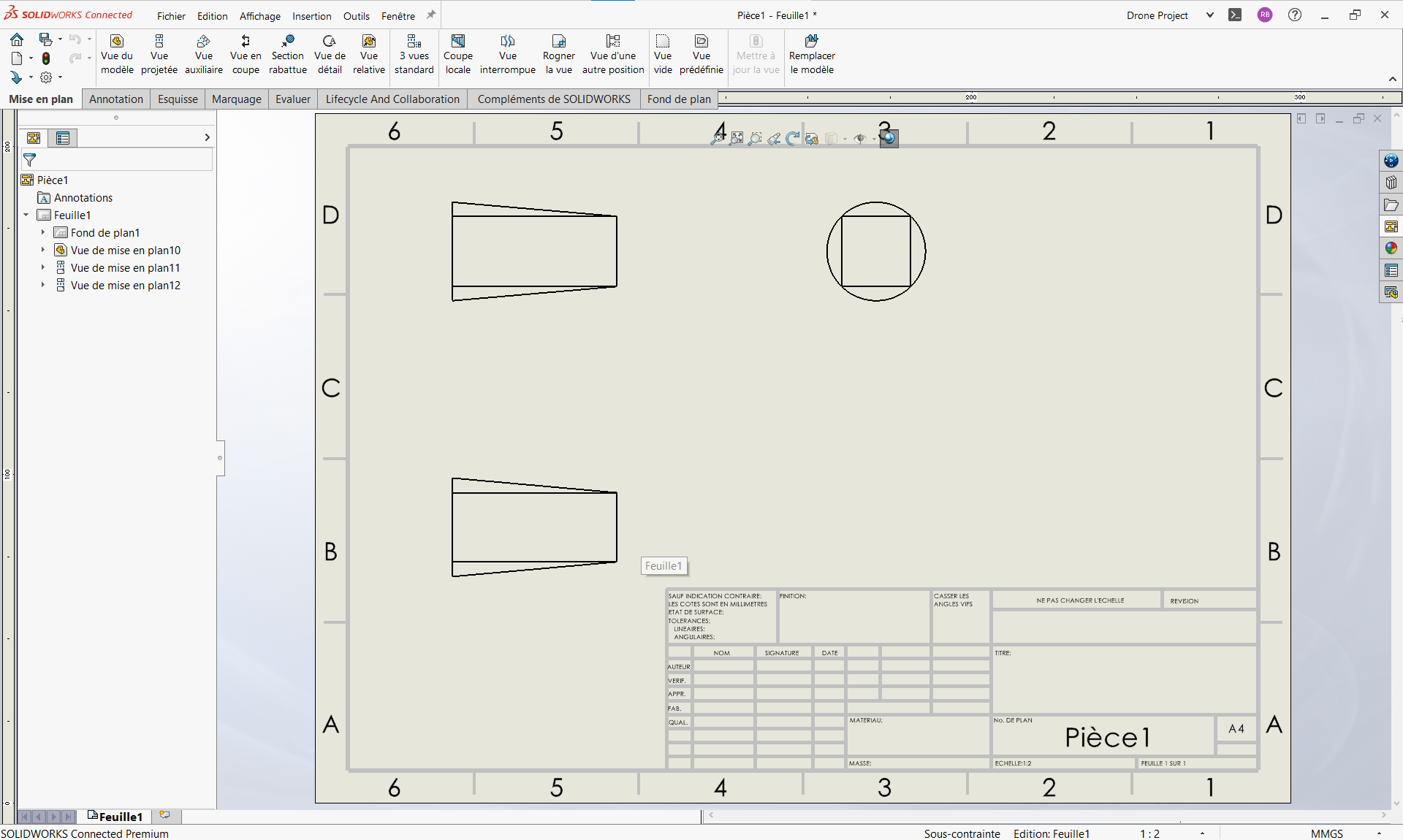
Task: Click the rebuild traffic light icon
Action: (46, 58)
